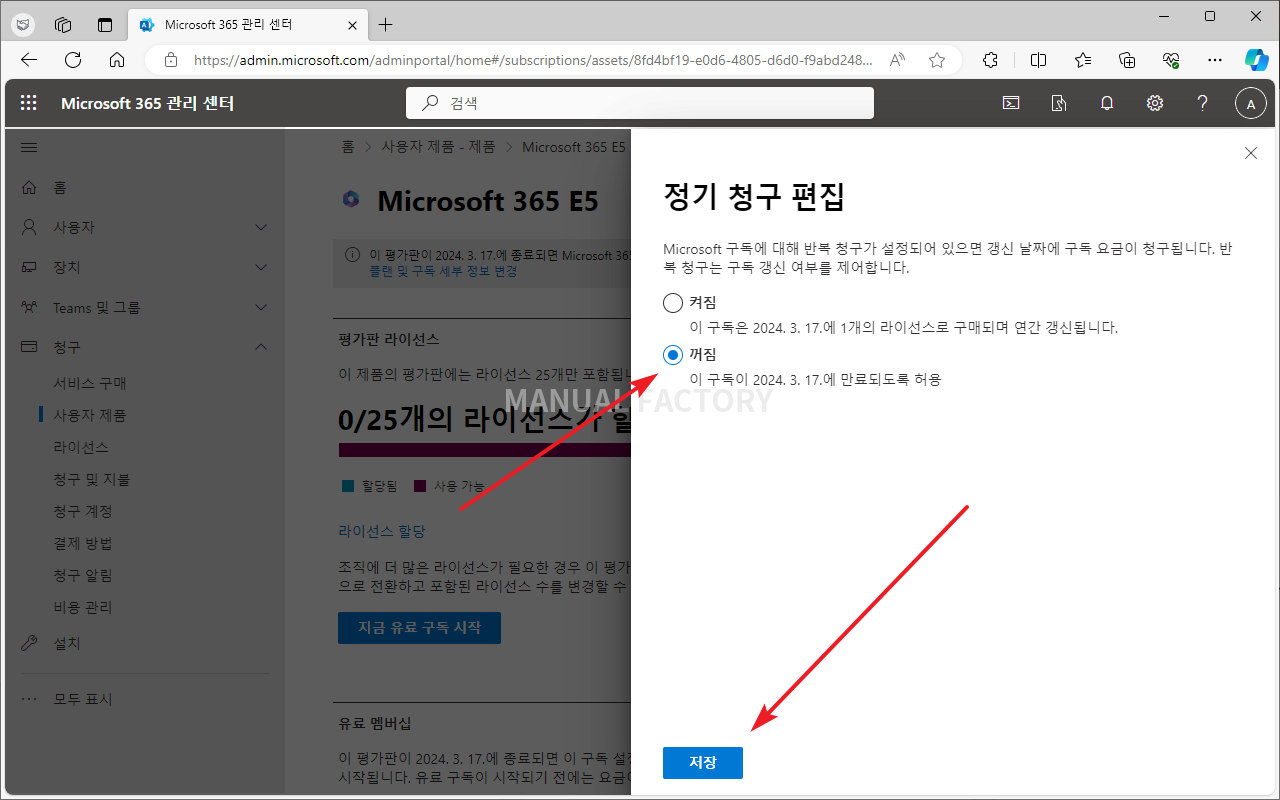
Task: Open tab actions menu icon
Action: (x=105, y=24)
